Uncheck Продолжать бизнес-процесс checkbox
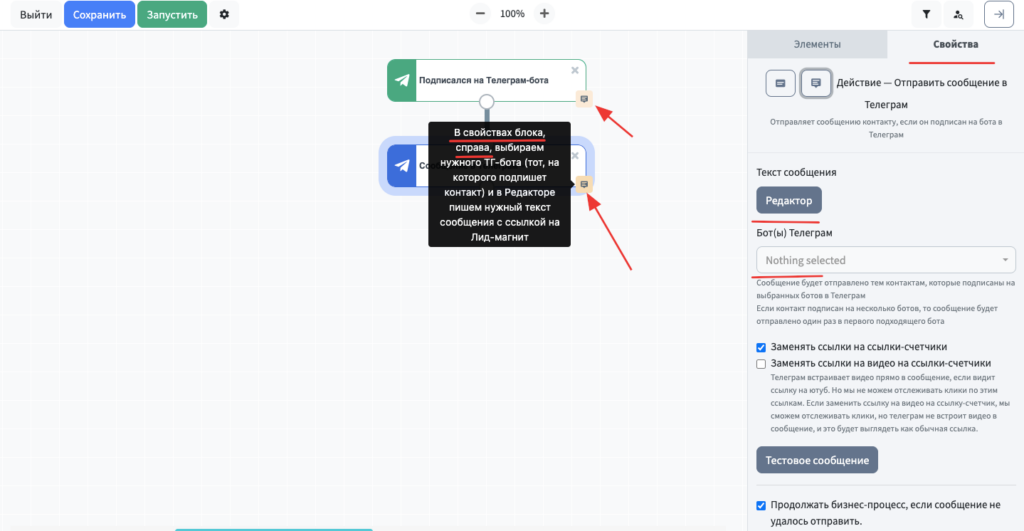 point(762,505)
